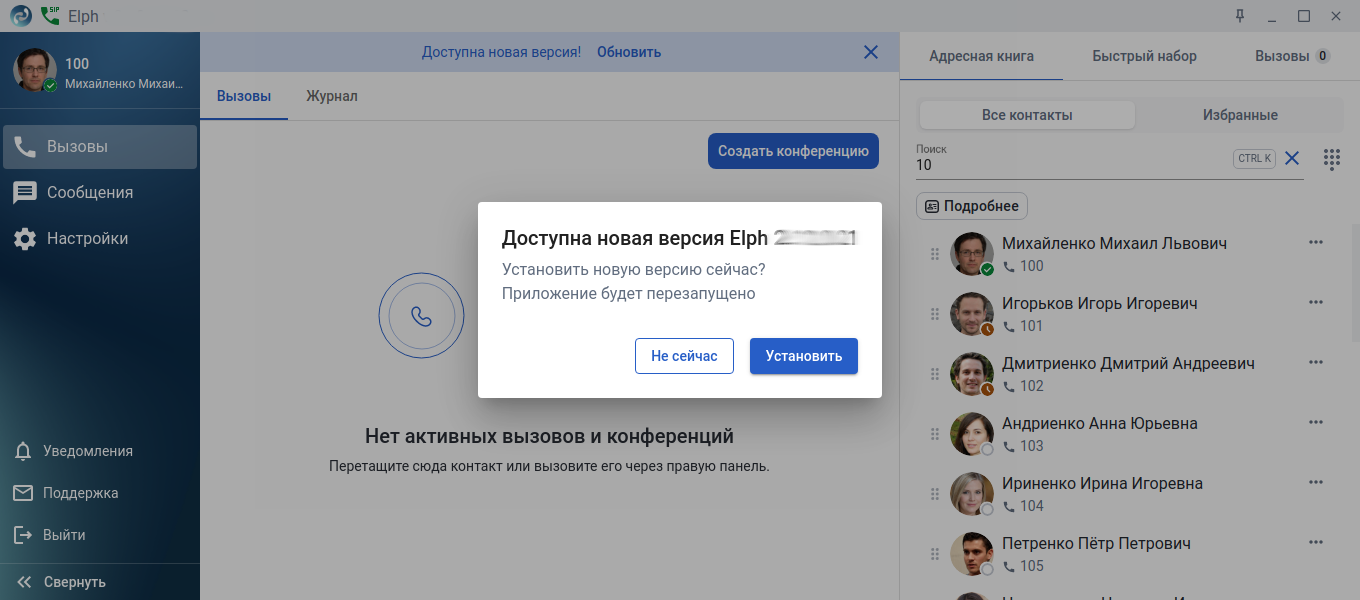Open more options for Игорьков Игорь Игоревич
This screenshot has width=1360, height=600.
coord(1315,303)
